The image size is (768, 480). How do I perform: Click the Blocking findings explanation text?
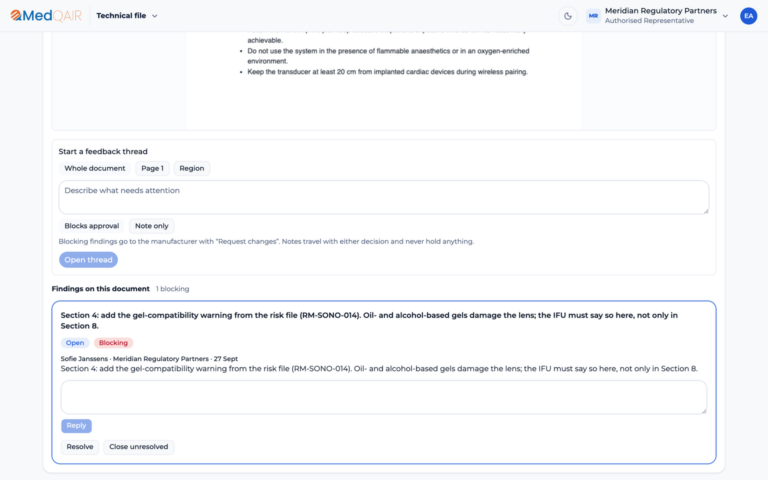tap(266, 241)
